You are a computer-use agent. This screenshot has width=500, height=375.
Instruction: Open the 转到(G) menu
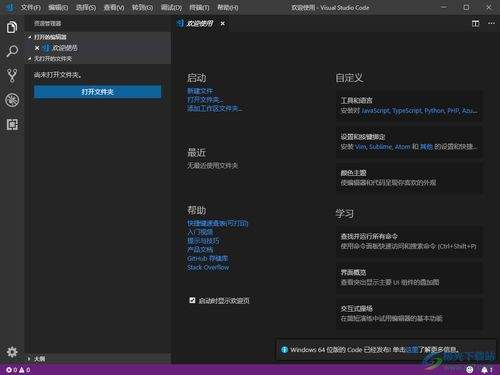[142, 7]
